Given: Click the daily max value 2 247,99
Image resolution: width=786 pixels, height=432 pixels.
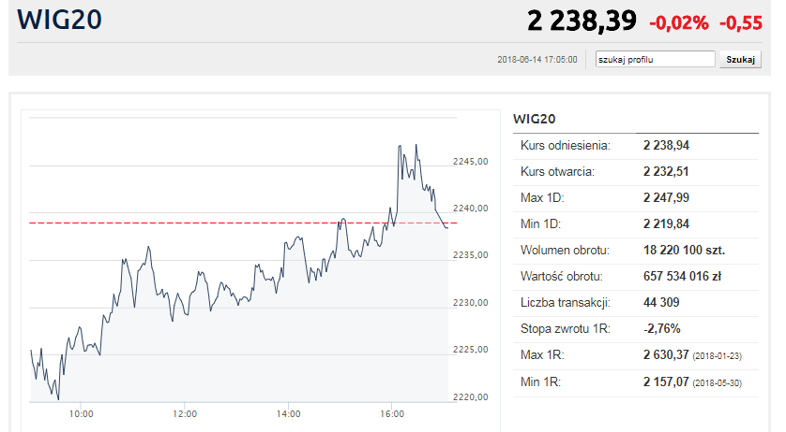Looking at the screenshot, I should [x=666, y=198].
